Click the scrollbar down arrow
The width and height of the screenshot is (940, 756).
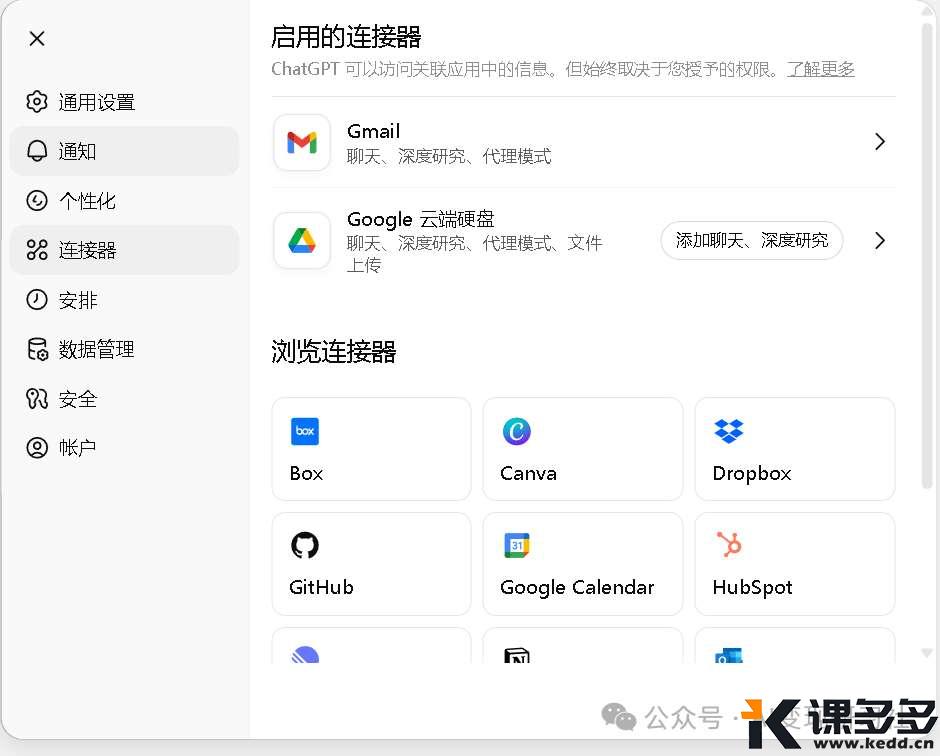pyautogui.click(x=927, y=652)
